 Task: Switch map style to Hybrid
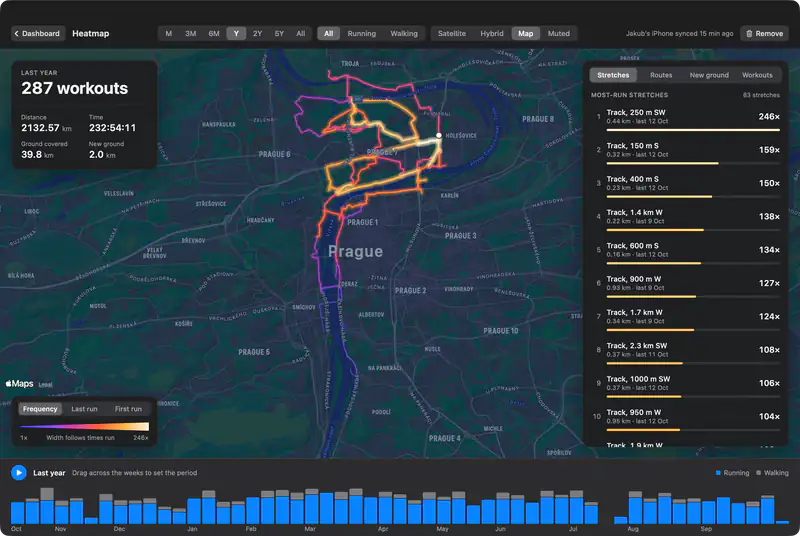tap(492, 34)
